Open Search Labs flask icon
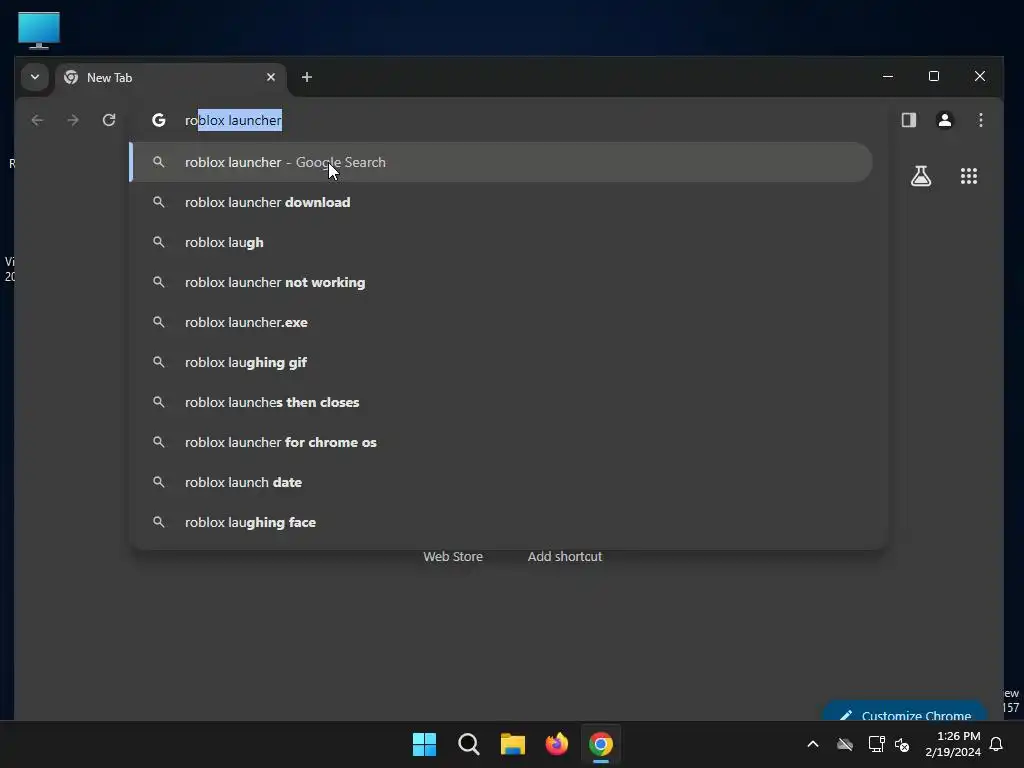Viewport: 1024px width, 768px height. tap(921, 176)
